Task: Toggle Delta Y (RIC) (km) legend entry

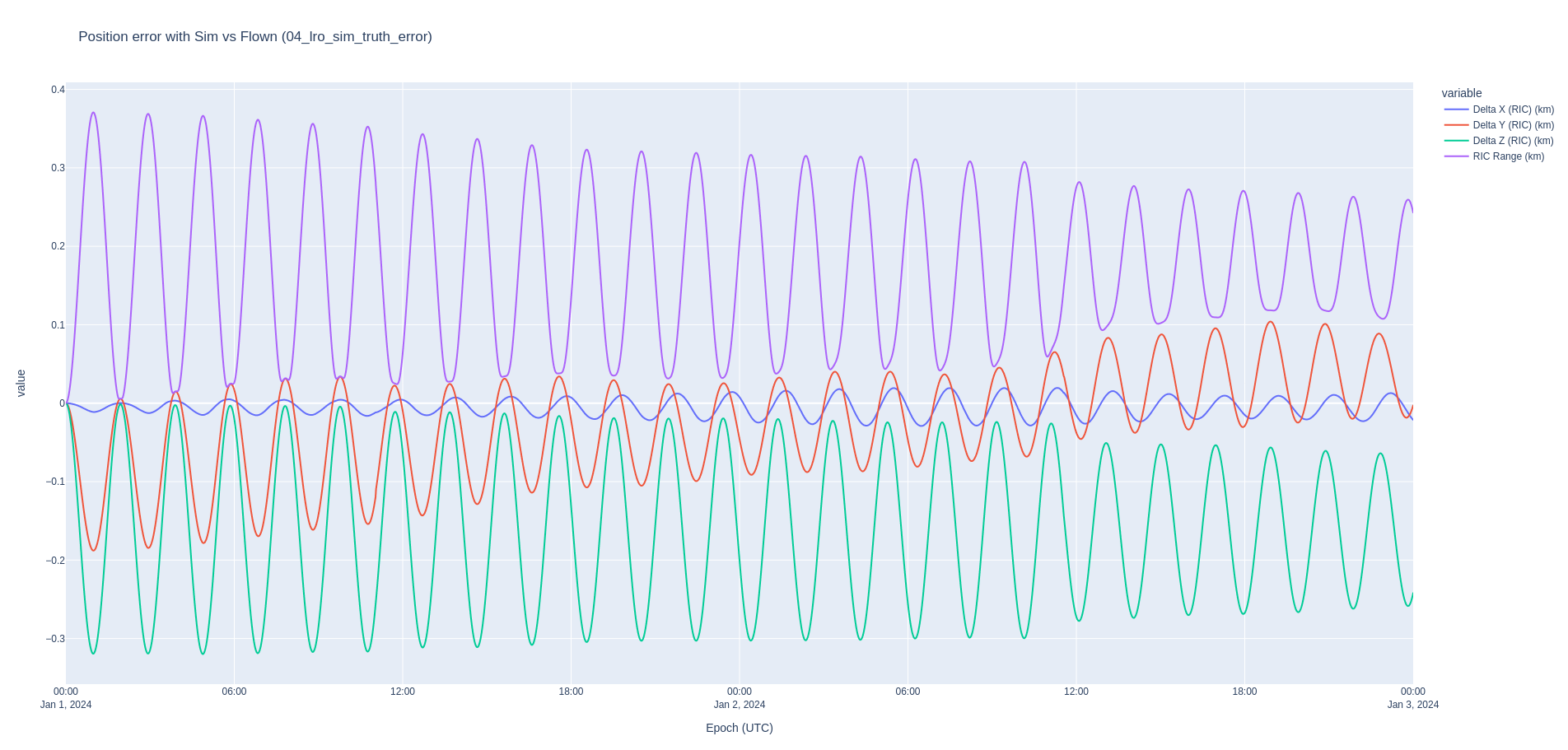Action: click(1499, 125)
